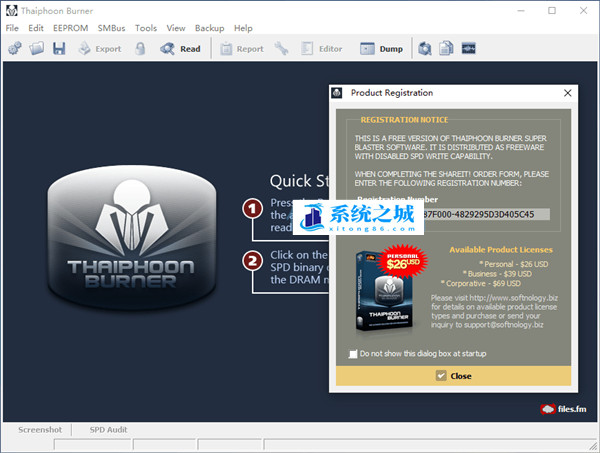Switch to the Screenshot tab
The image size is (600, 453).
(40, 430)
